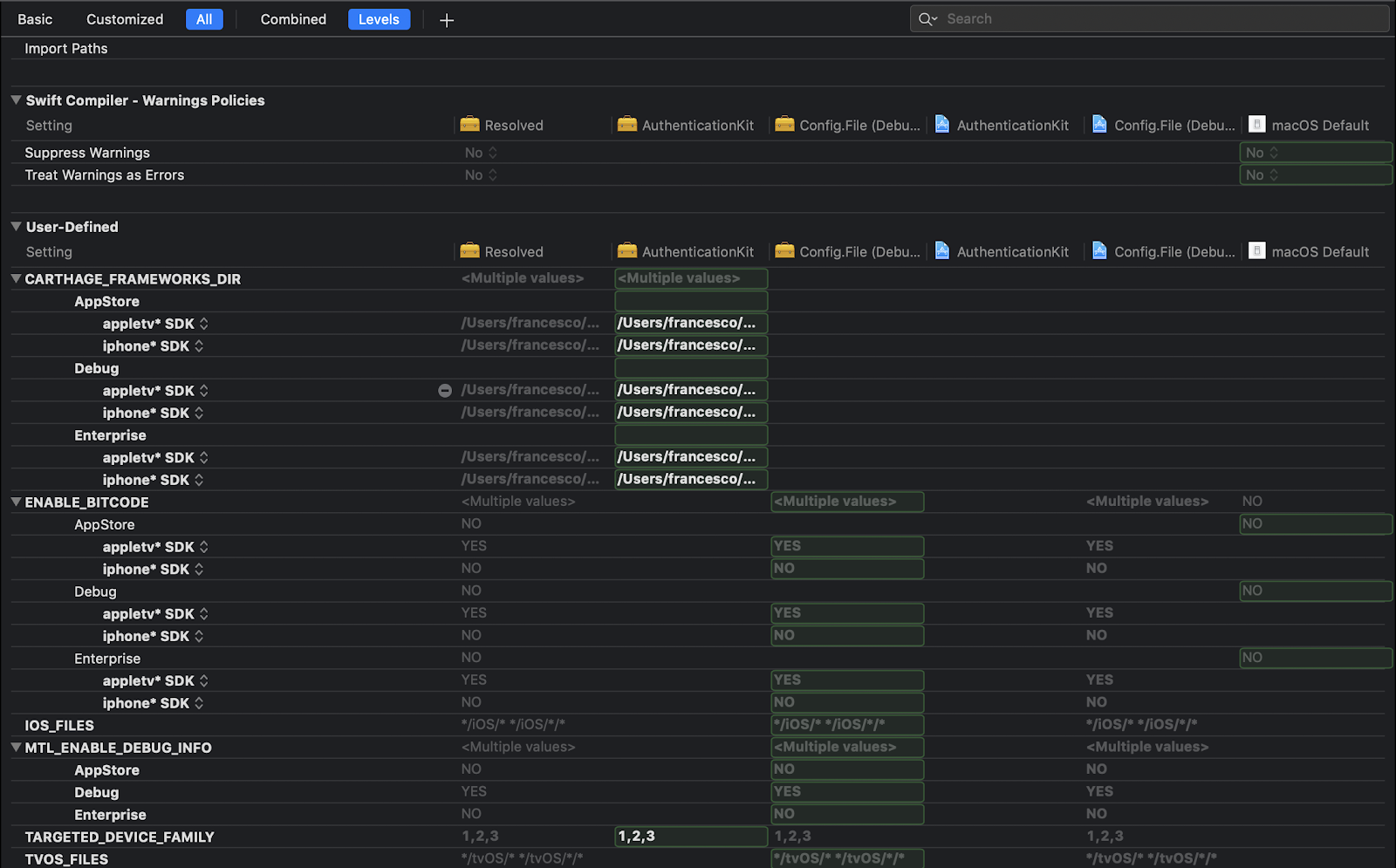Switch to the Combined tab
The width and height of the screenshot is (1396, 868).
pos(293,18)
